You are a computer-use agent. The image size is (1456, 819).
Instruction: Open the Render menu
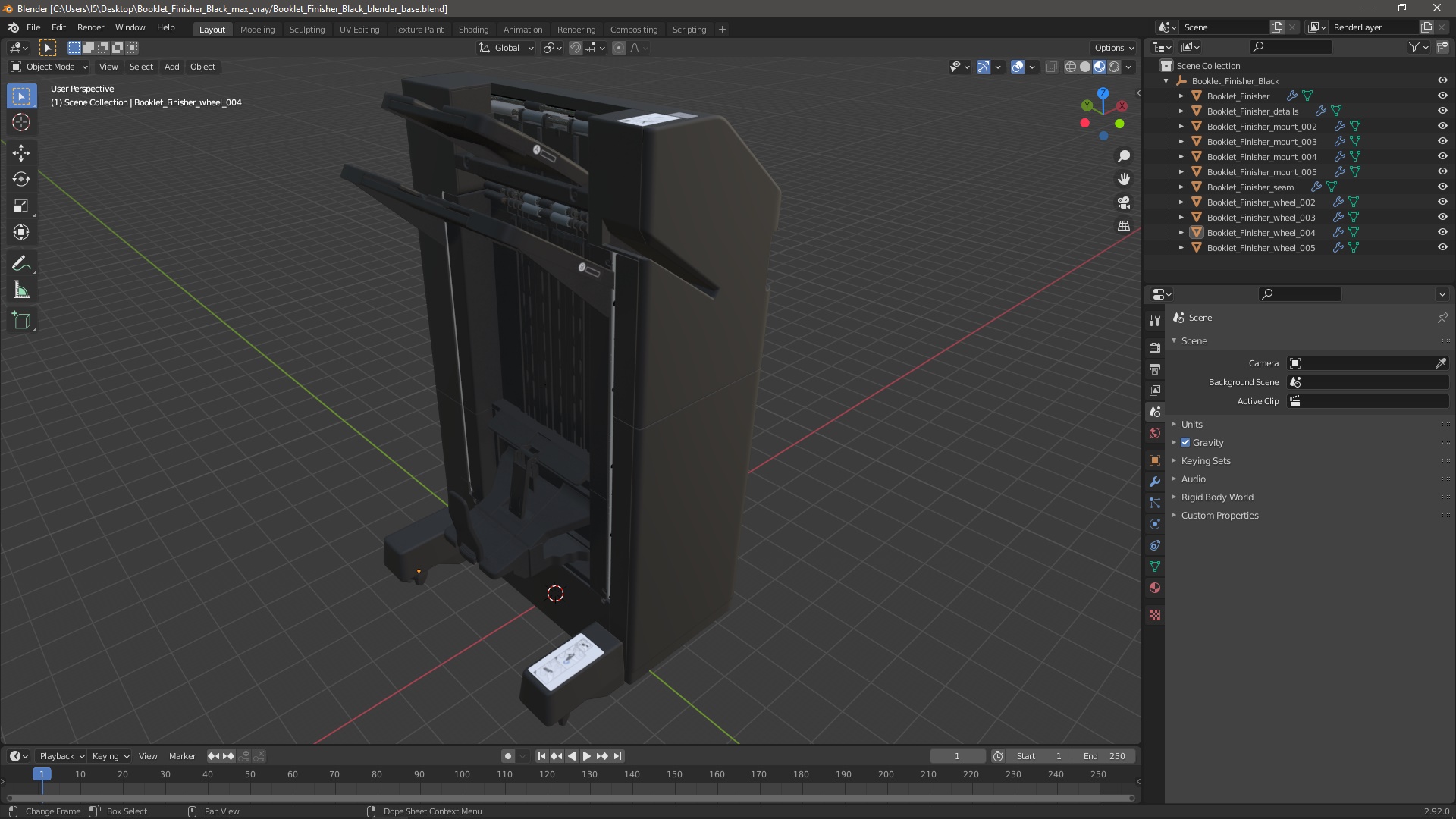pos(90,27)
